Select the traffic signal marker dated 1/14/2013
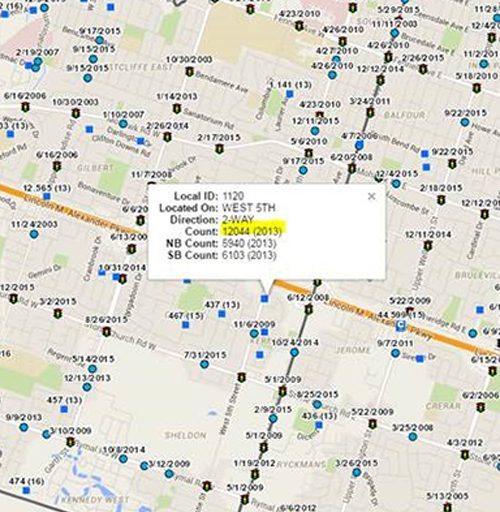The image size is (500, 512). tap(177, 108)
